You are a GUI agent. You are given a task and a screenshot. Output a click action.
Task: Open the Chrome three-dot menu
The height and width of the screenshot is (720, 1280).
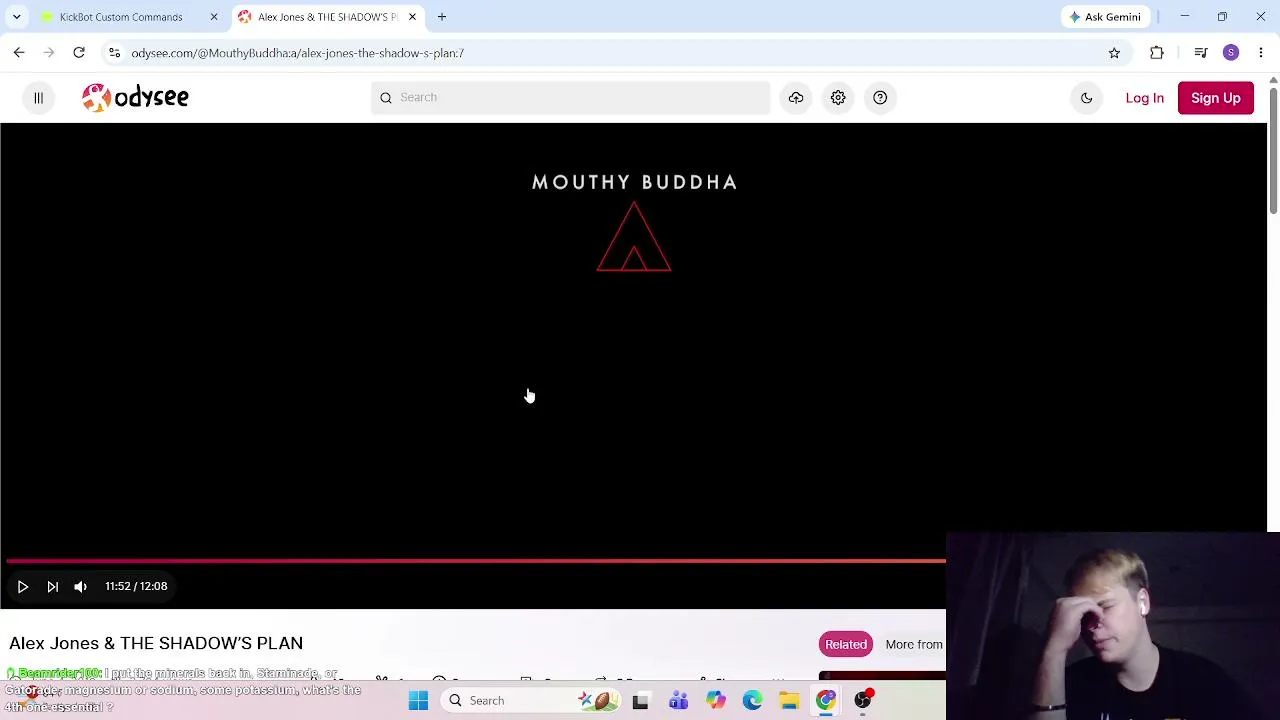pos(1261,53)
